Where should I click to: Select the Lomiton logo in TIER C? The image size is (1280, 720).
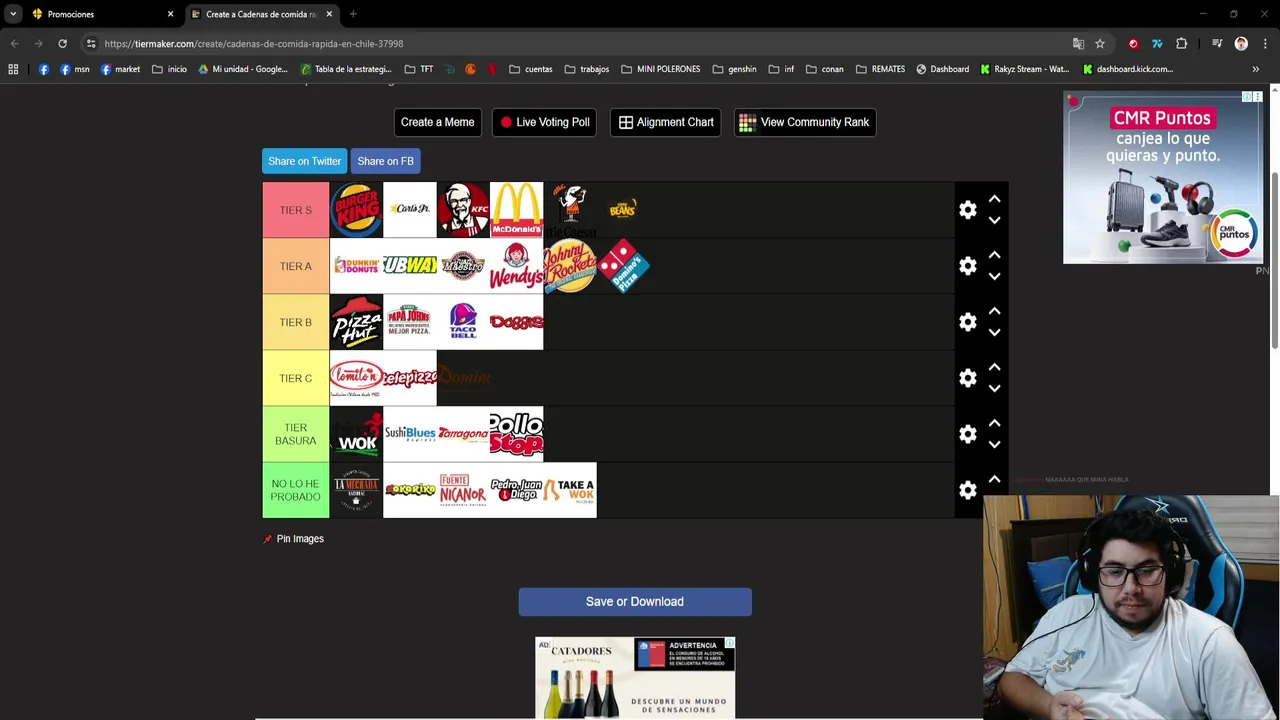(x=356, y=378)
